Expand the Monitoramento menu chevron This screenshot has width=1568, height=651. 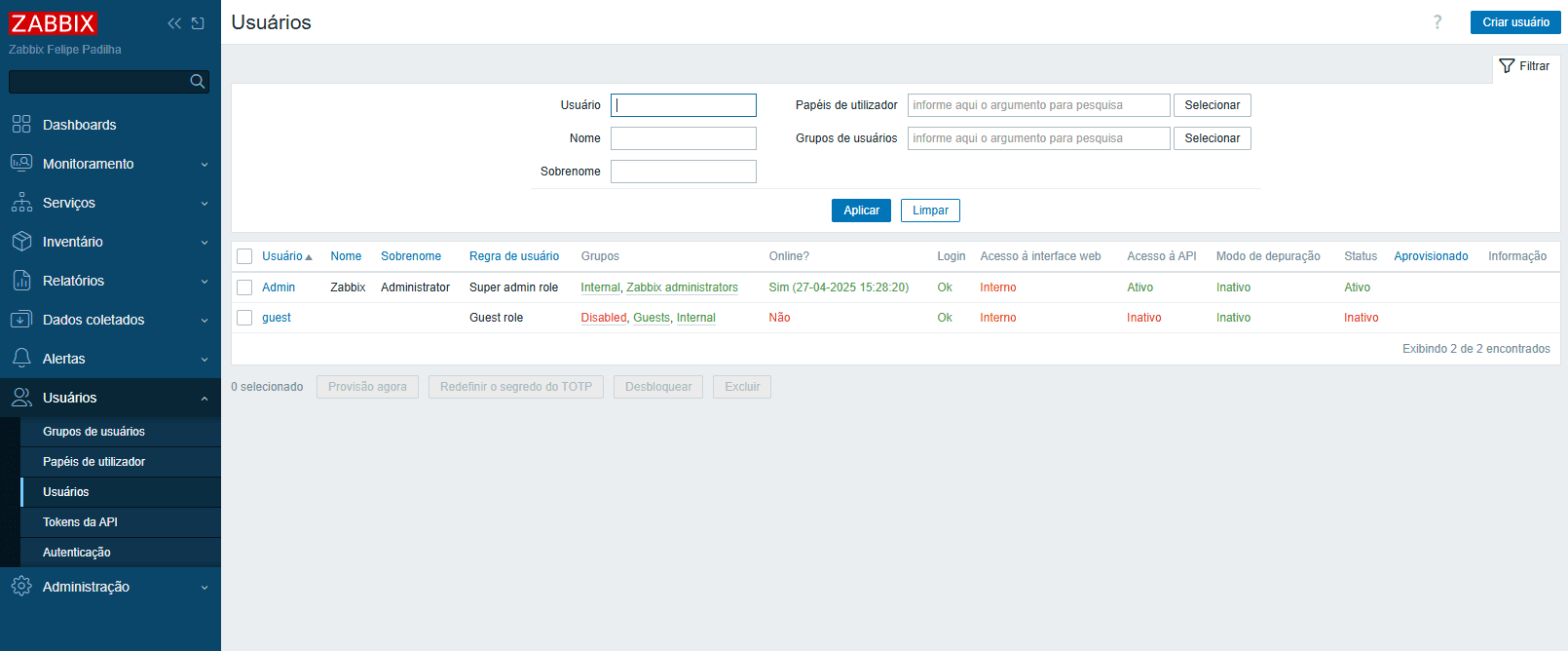coord(205,165)
